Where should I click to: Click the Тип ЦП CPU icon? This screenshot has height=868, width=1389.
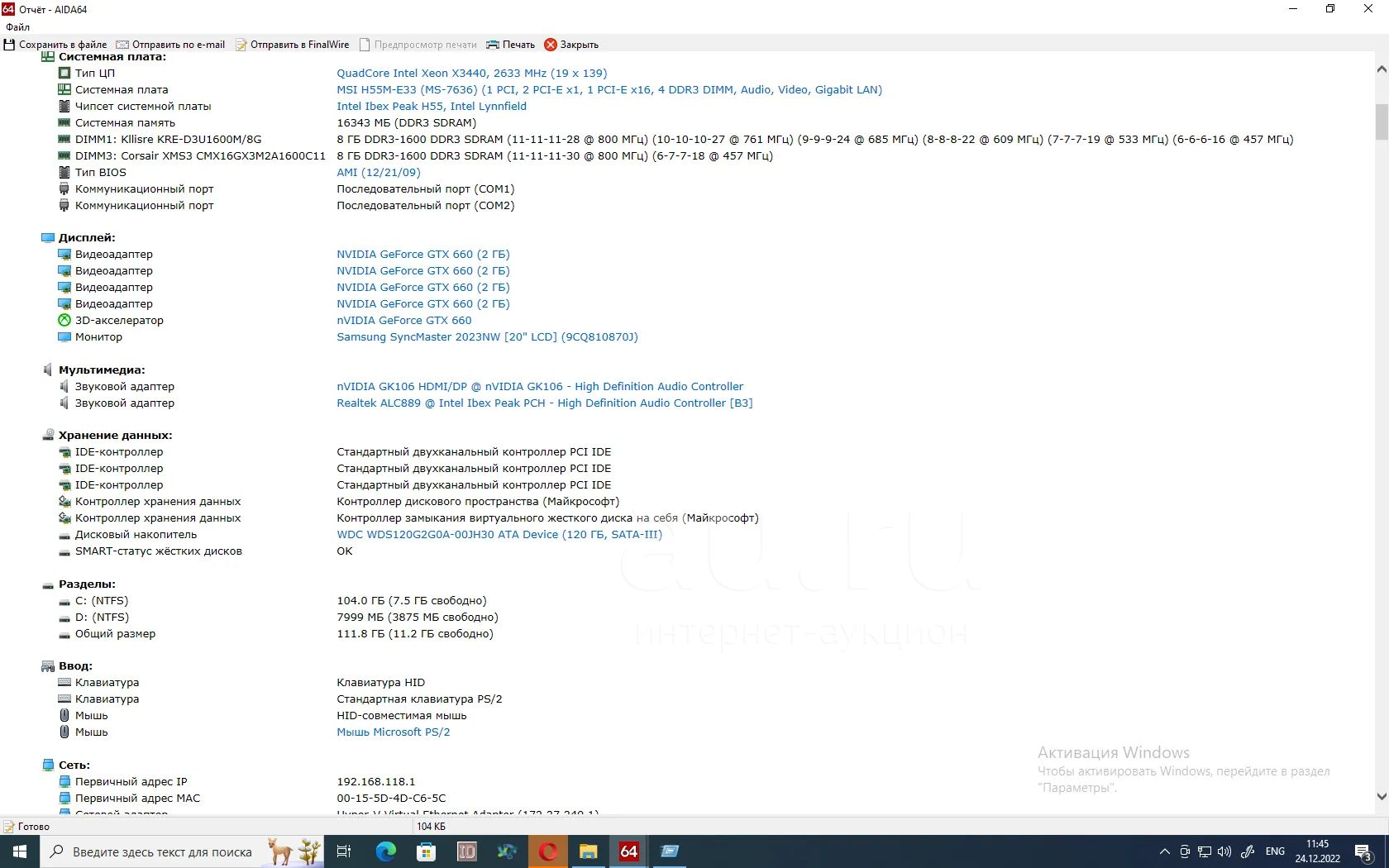[64, 73]
